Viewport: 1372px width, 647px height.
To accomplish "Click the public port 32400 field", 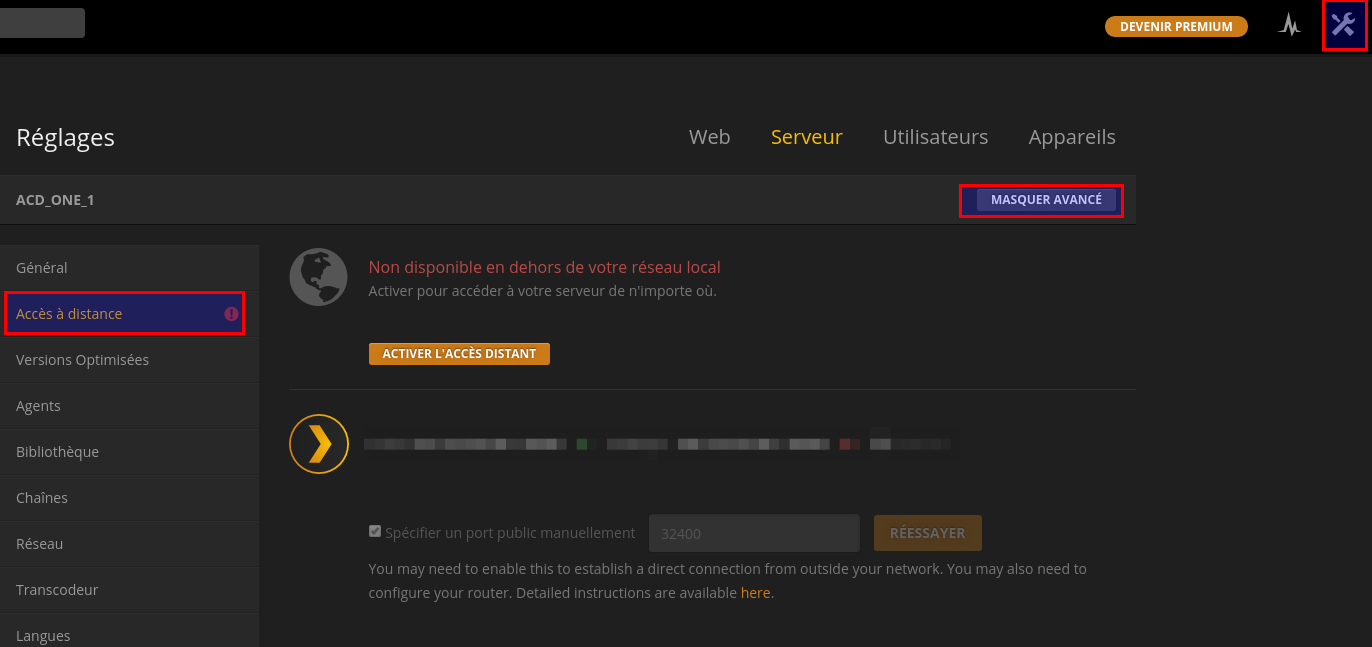I will point(754,533).
